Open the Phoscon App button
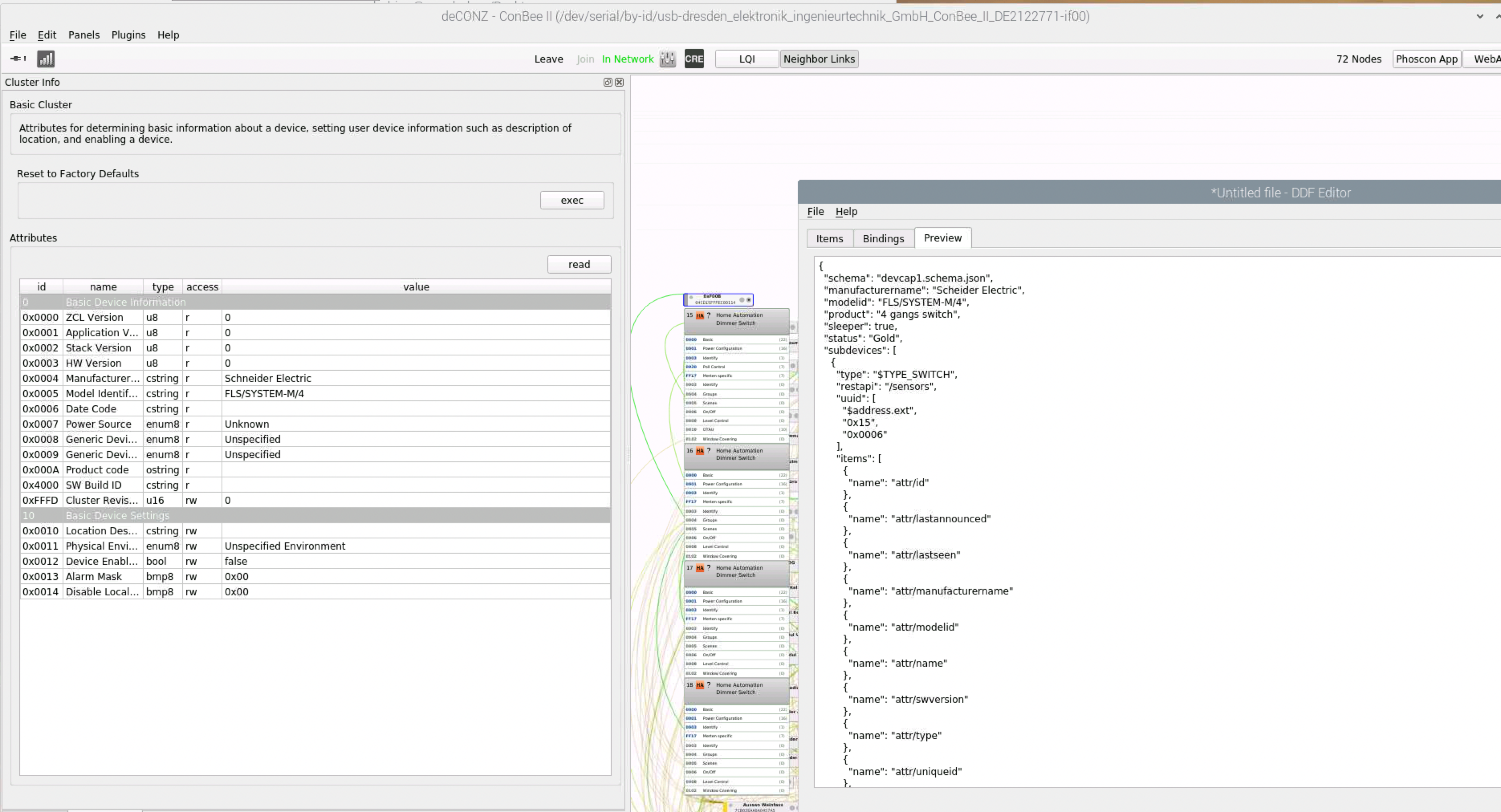This screenshot has width=1501, height=812. point(1426,59)
